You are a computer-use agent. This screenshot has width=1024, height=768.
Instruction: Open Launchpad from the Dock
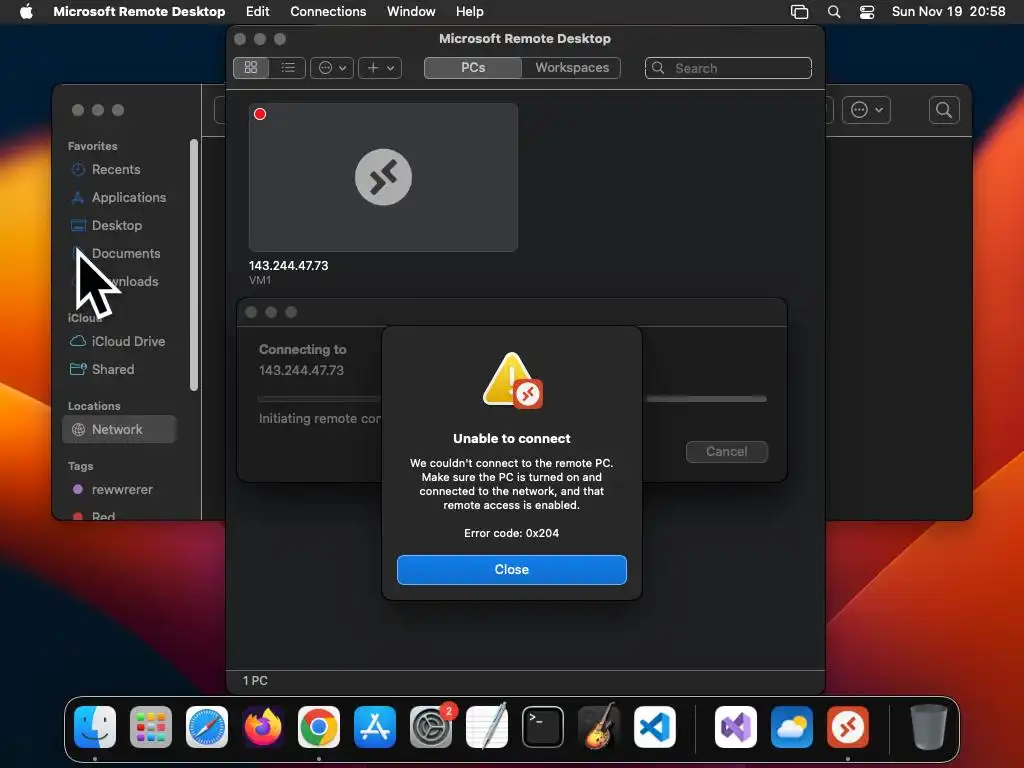coord(151,727)
